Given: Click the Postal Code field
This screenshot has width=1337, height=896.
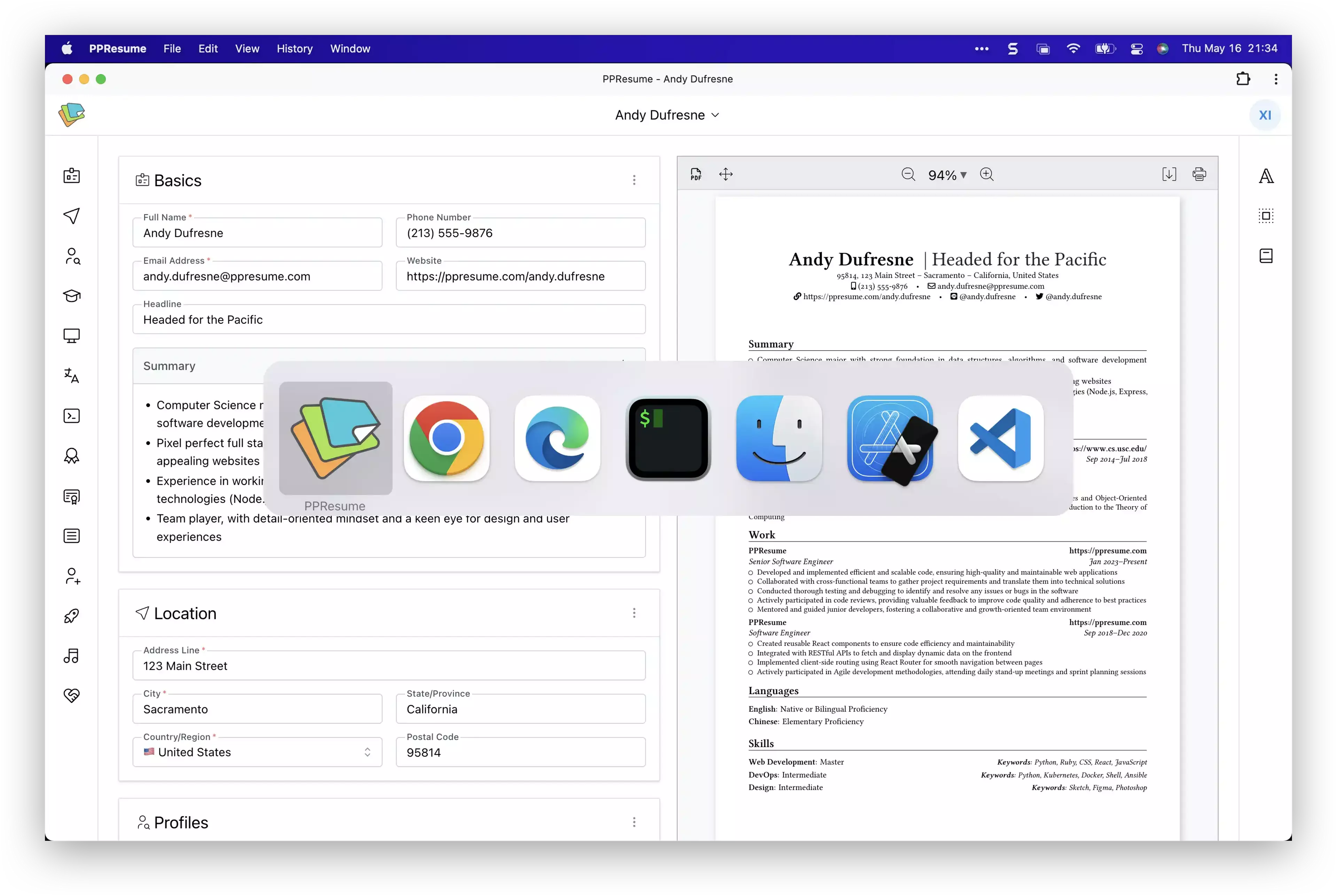Looking at the screenshot, I should tap(520, 753).
